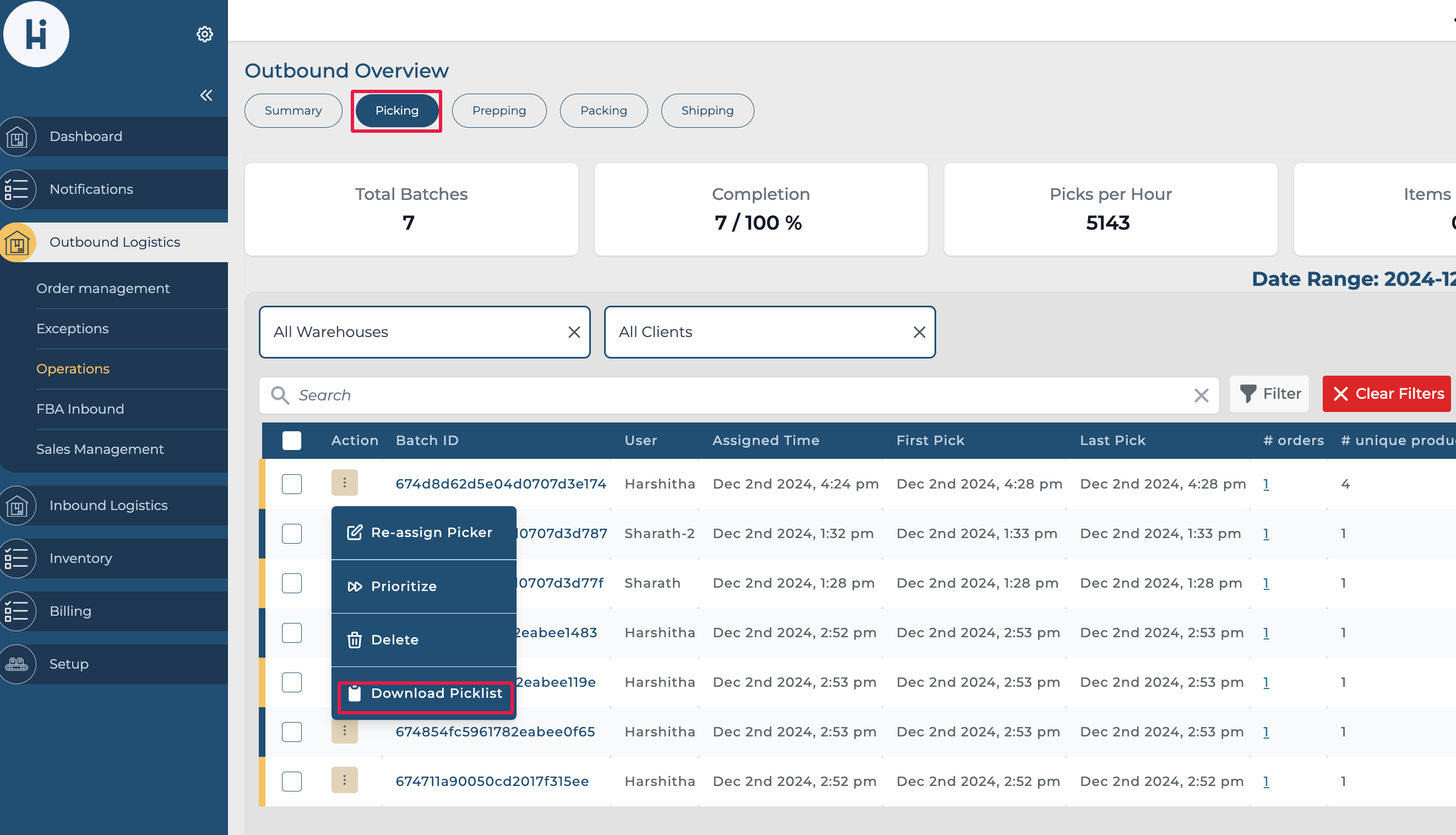The image size is (1456, 835).
Task: Click the Inventory list icon
Action: pos(17,559)
